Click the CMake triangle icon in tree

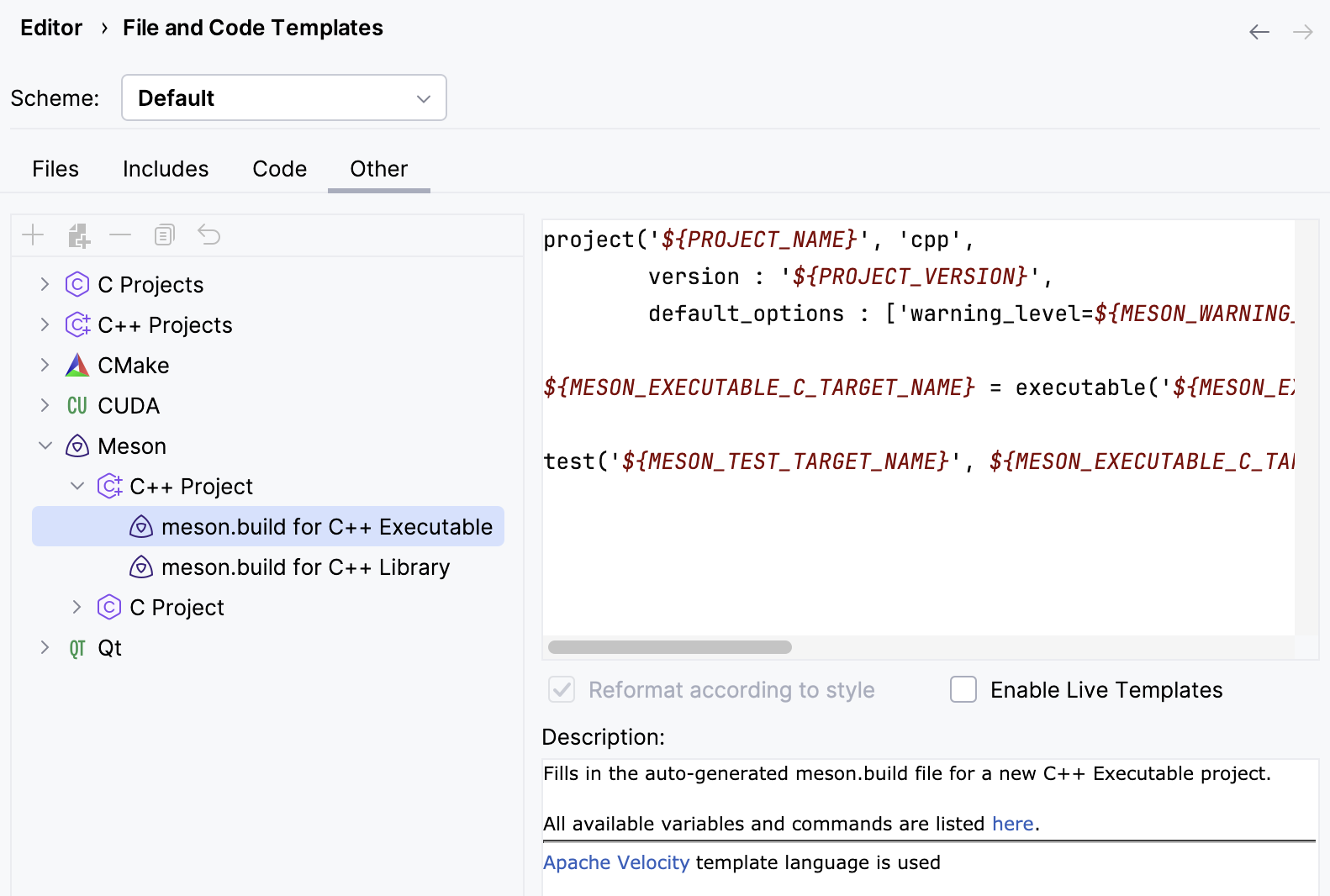tap(77, 366)
